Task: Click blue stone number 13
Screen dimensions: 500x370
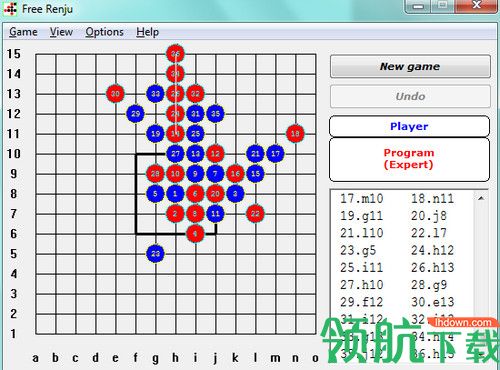Action: [x=195, y=154]
